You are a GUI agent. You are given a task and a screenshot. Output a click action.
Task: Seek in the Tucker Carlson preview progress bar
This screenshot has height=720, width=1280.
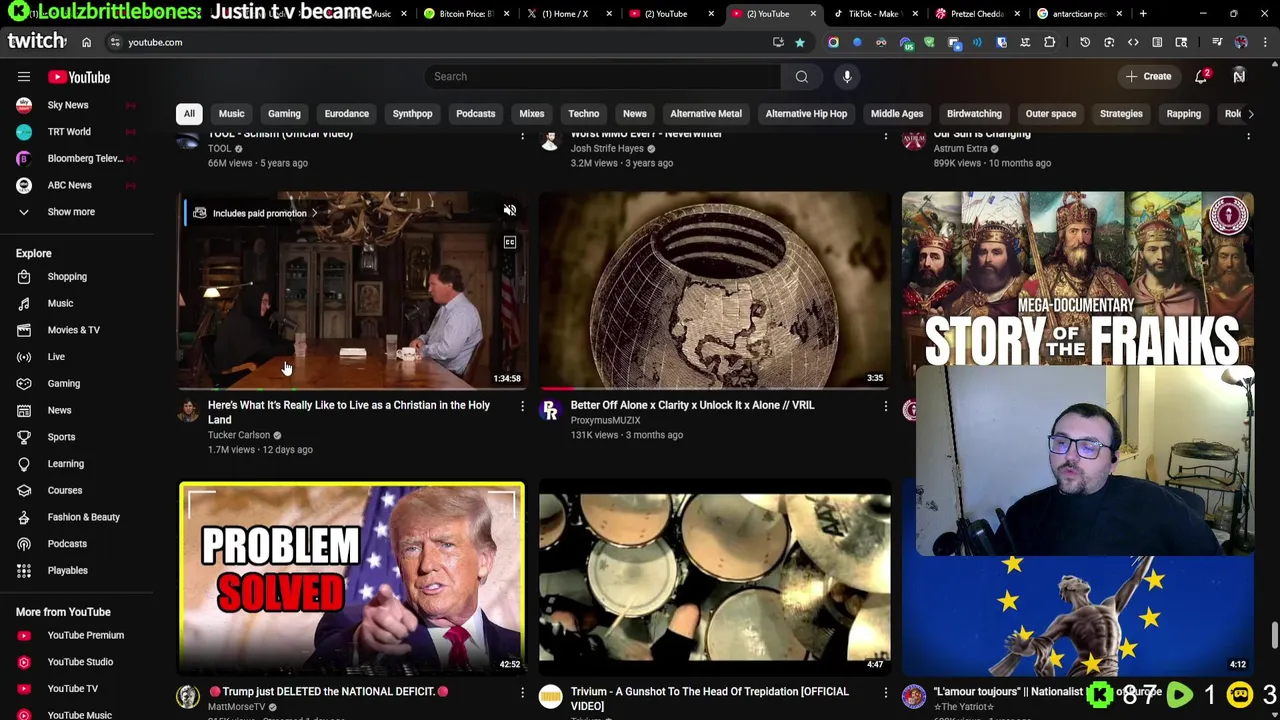click(351, 388)
